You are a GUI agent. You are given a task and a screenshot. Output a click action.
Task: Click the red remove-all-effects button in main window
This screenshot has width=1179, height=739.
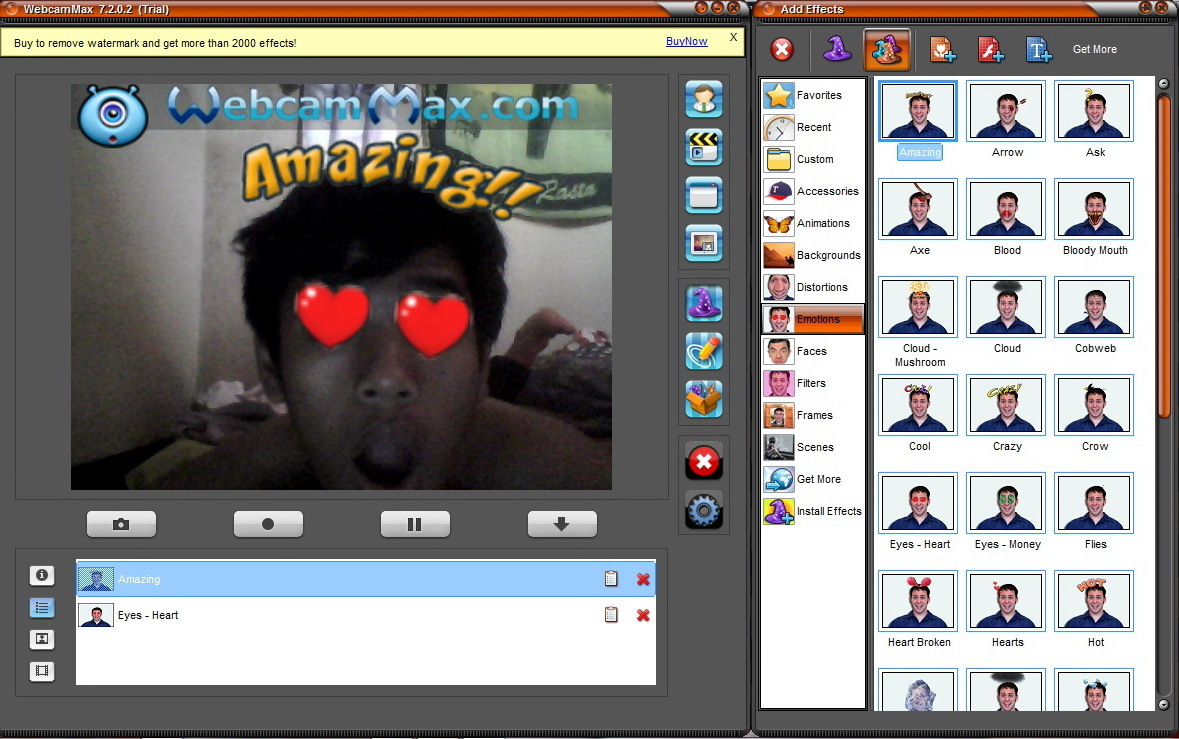[704, 462]
